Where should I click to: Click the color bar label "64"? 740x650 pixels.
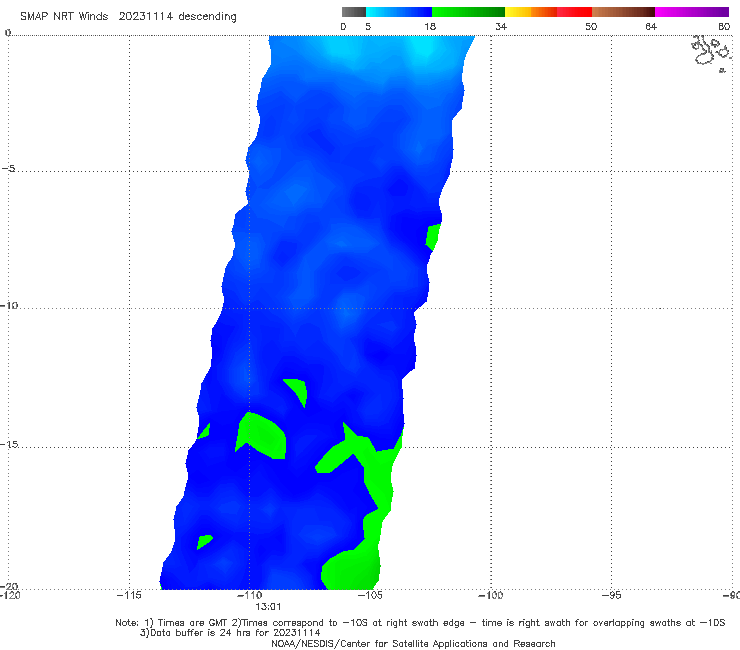click(651, 26)
